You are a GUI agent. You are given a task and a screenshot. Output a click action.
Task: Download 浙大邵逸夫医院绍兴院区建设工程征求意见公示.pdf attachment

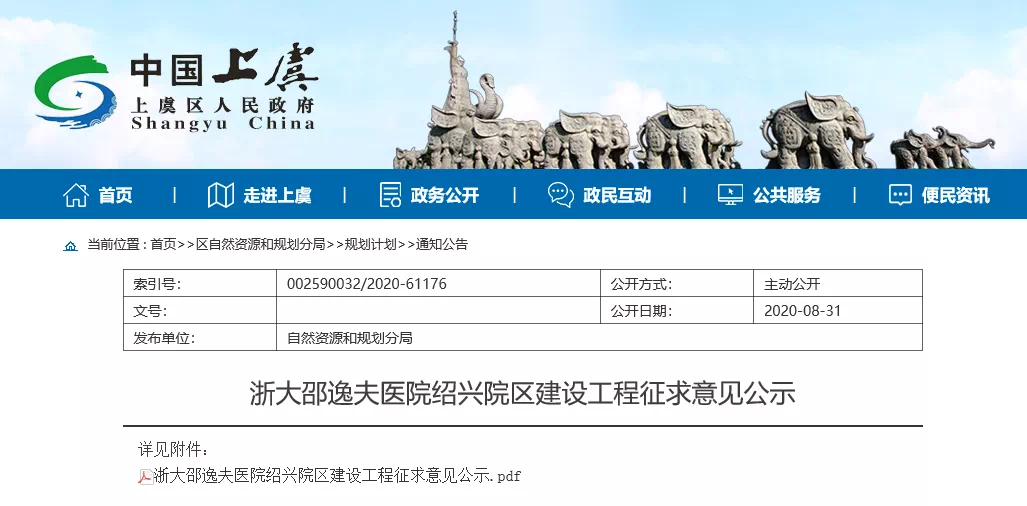[x=337, y=476]
